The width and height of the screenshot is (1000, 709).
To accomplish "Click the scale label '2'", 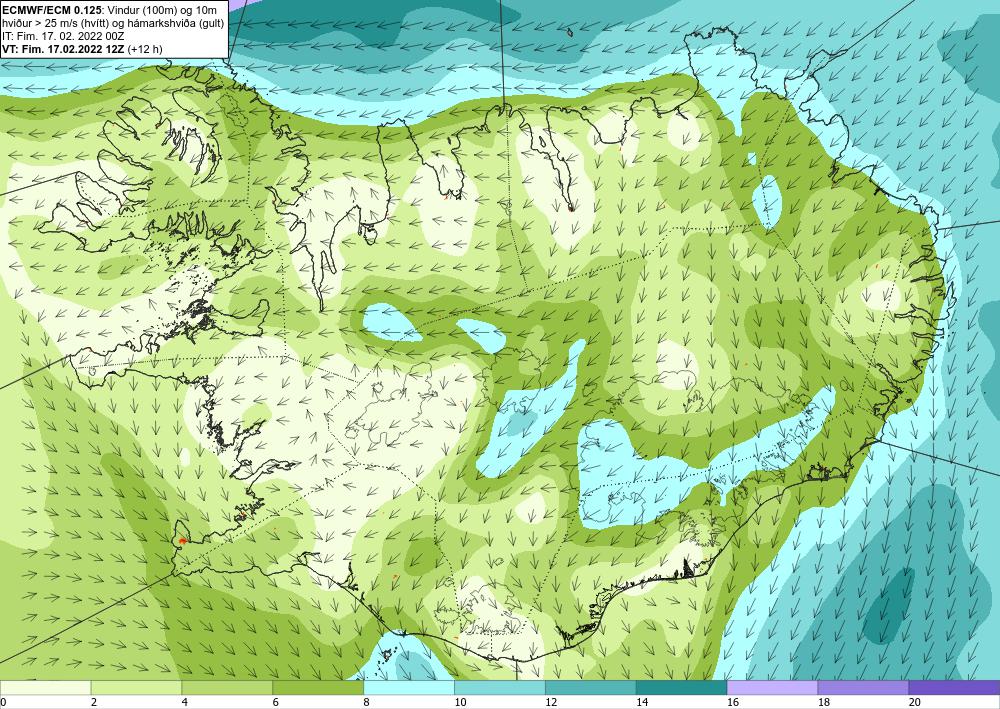I will [94, 703].
